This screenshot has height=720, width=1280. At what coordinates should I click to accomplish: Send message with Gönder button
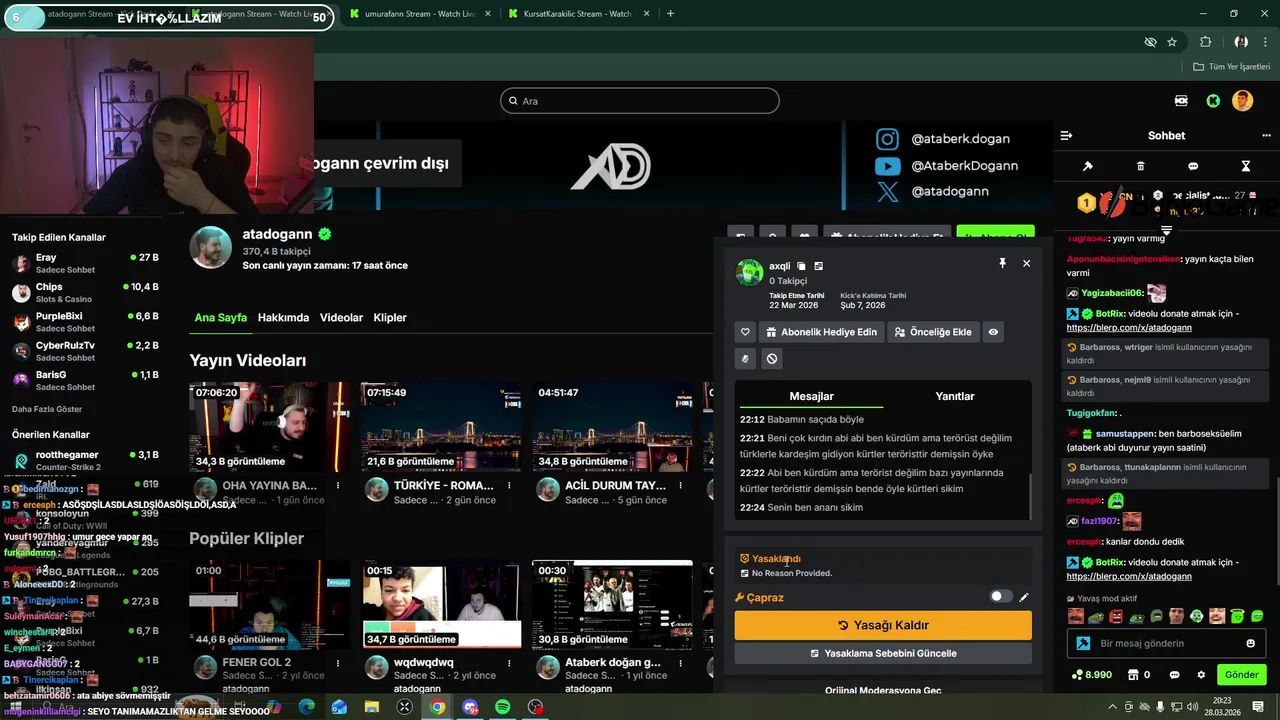tap(1241, 675)
